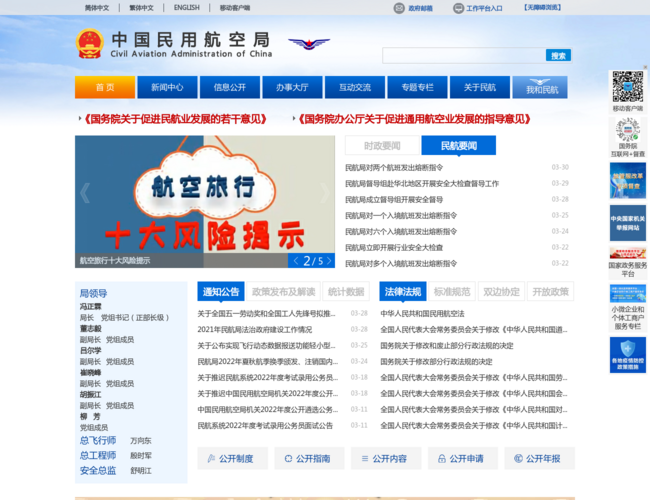Click the CAAC winged logo icon
This screenshot has height=500, width=650.
pyautogui.click(x=309, y=44)
